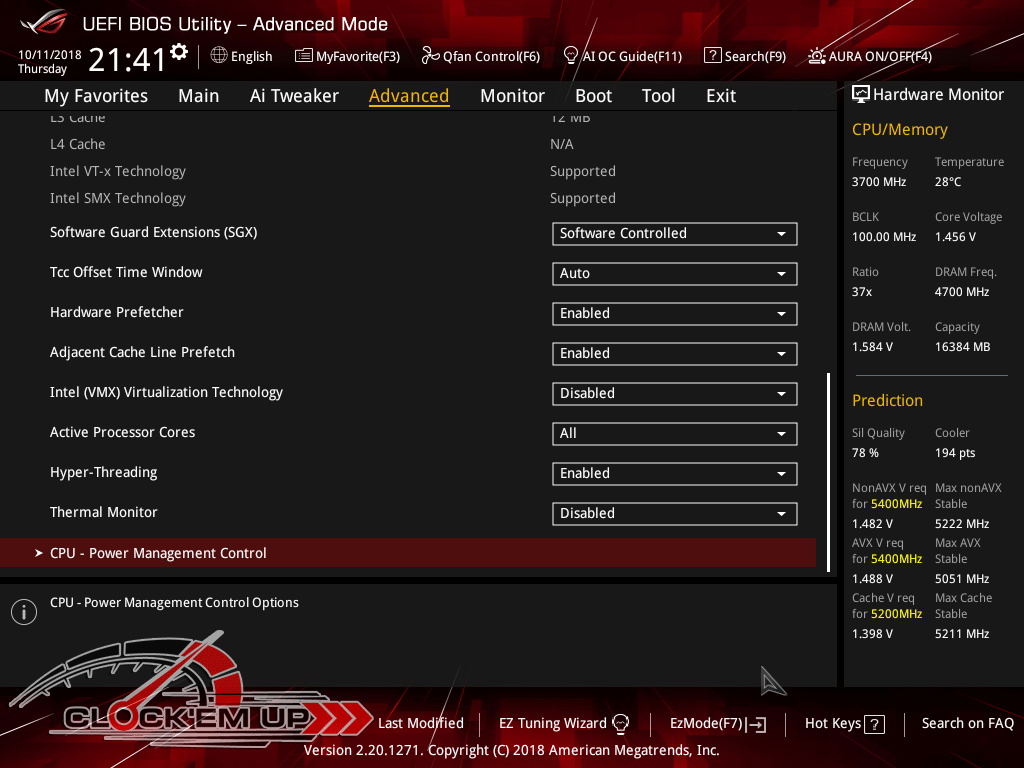This screenshot has width=1024, height=768.
Task: Click the Search(F9) question mark icon
Action: (x=712, y=56)
